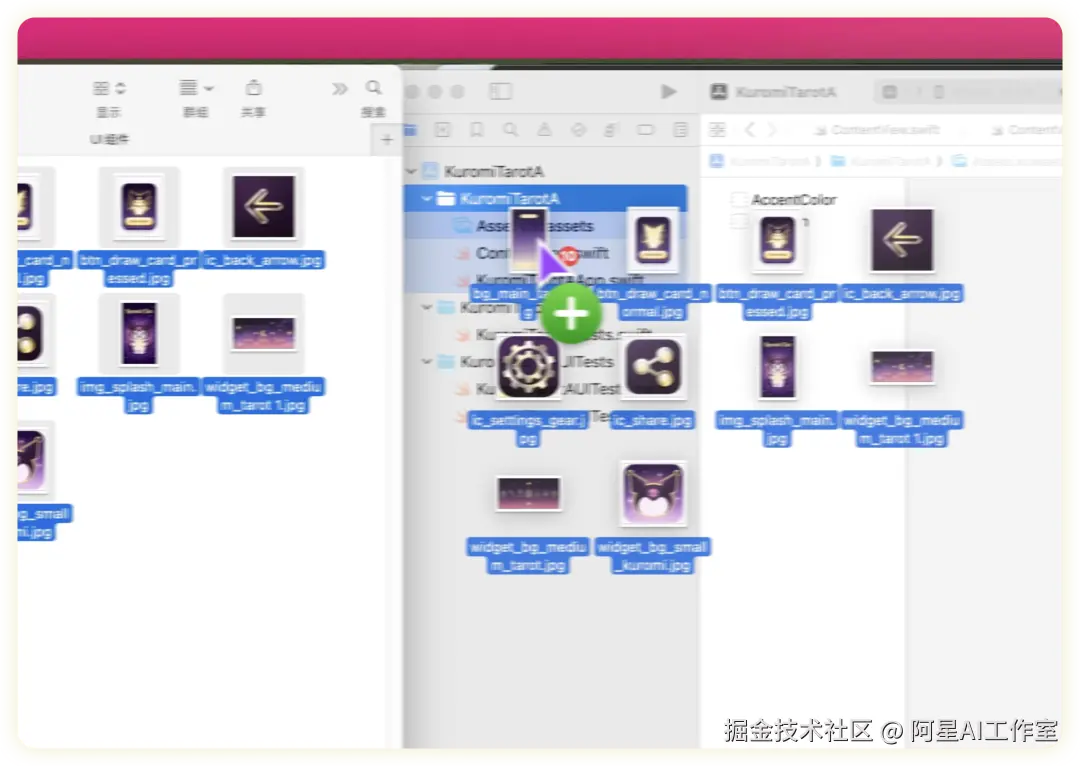Viewport: 1080px width, 766px height.
Task: Click img_splash_main.jpg file name in Finder
Action: [139, 396]
